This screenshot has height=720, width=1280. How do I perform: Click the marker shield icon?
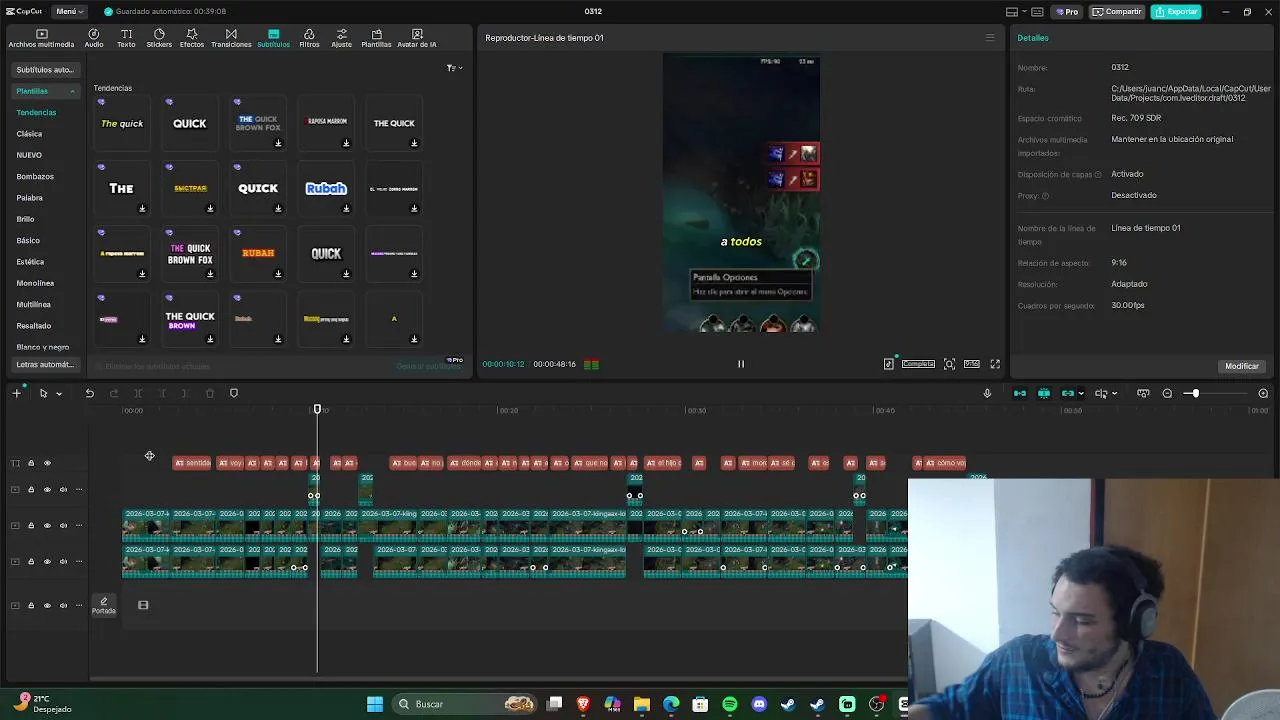pos(234,393)
